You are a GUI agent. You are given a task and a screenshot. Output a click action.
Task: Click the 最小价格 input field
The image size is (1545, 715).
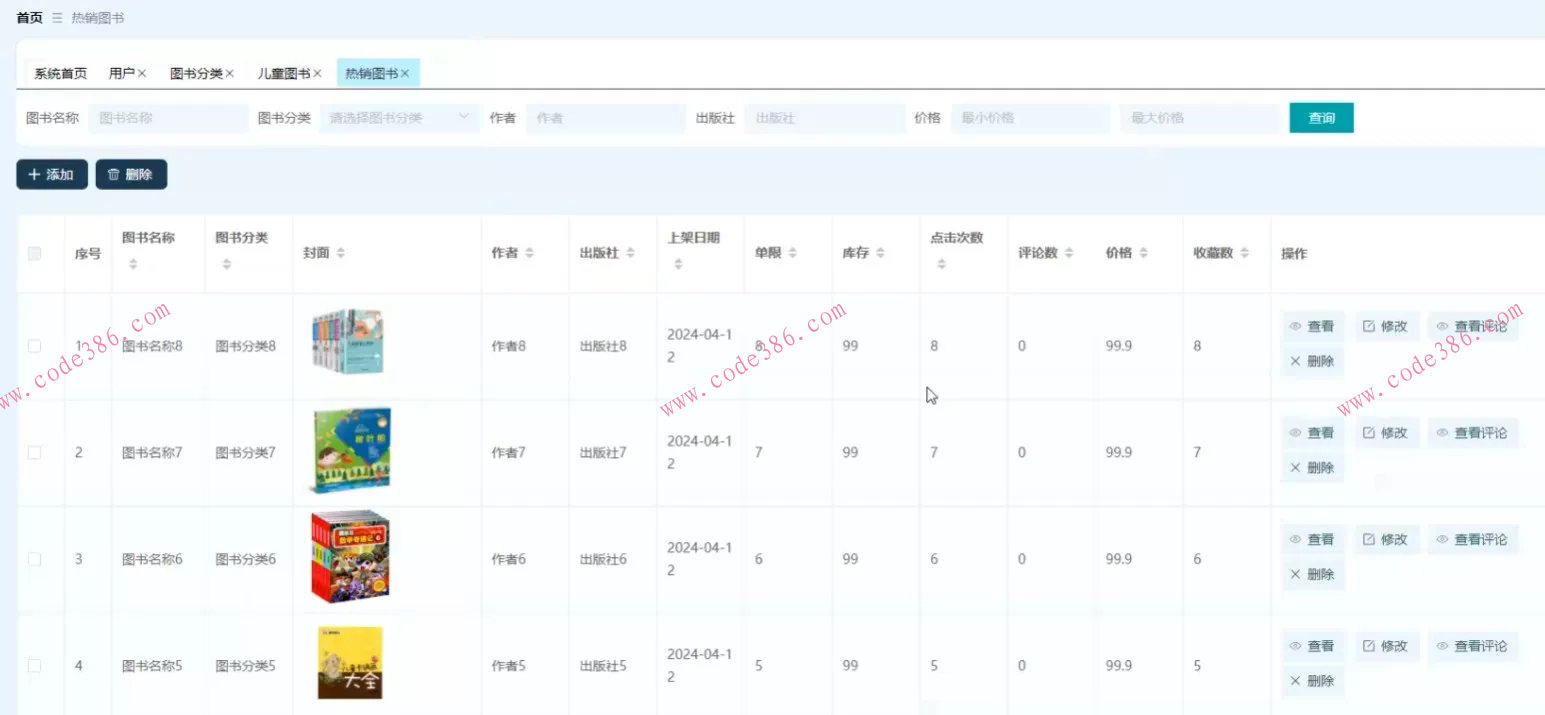click(1030, 118)
